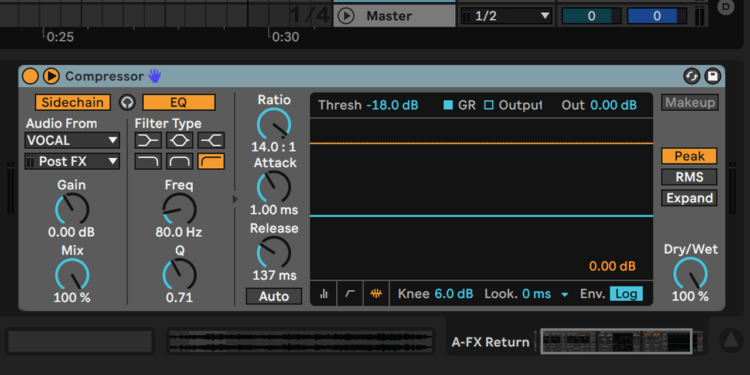
Task: Fold the Compressor sidechain section triangle button
Action: point(51,76)
